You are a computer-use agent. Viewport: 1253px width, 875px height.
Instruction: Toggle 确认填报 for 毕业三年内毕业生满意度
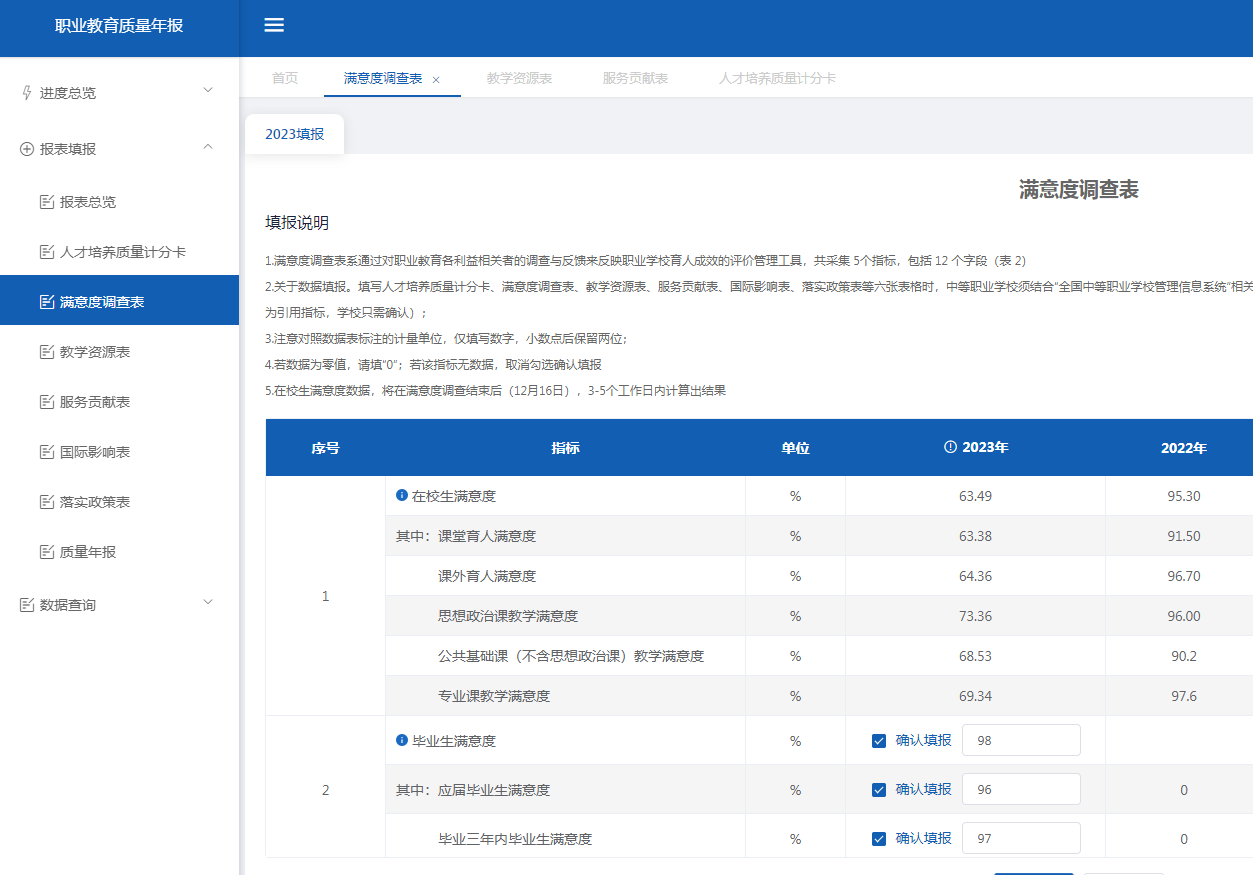coord(879,839)
